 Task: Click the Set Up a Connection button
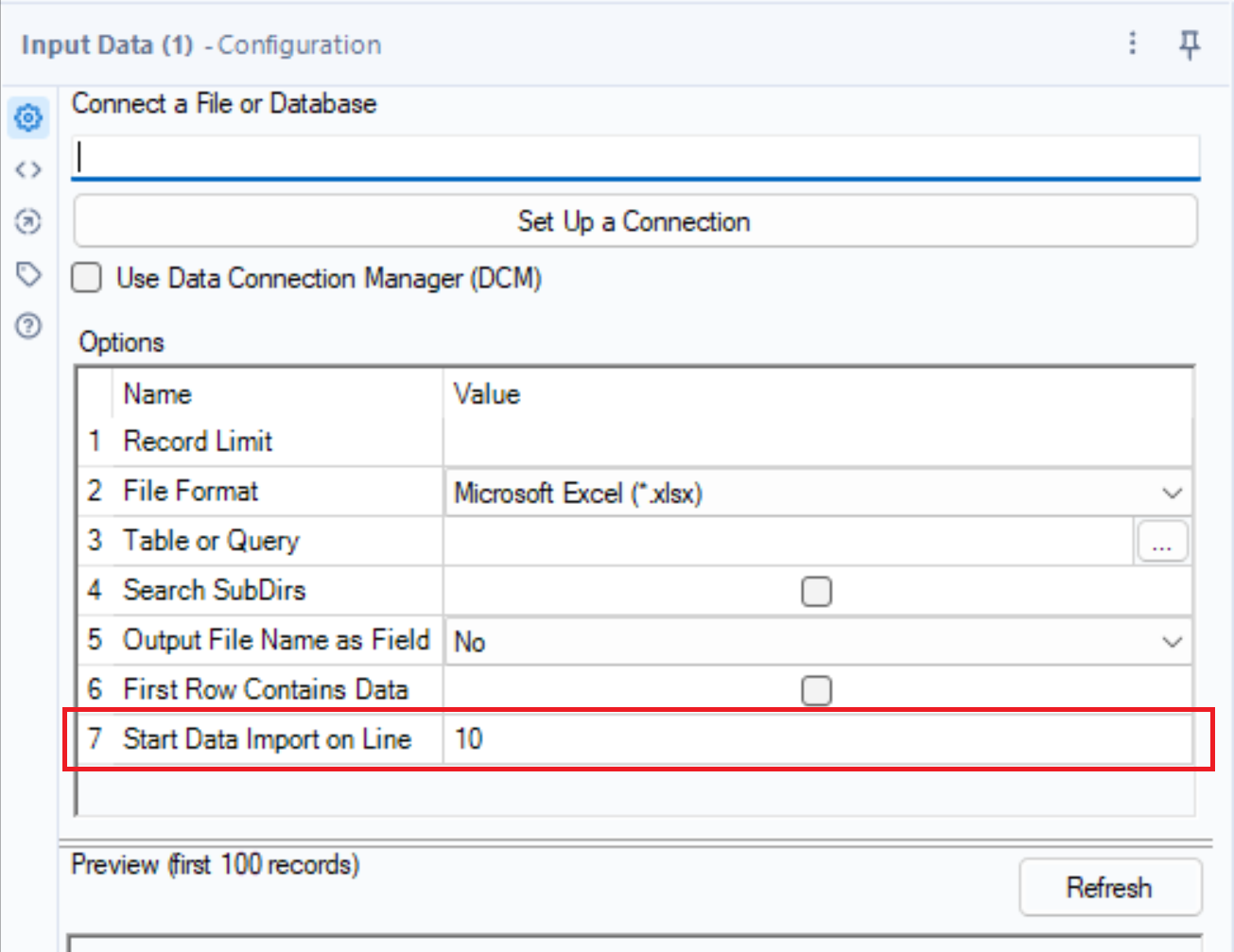635,221
